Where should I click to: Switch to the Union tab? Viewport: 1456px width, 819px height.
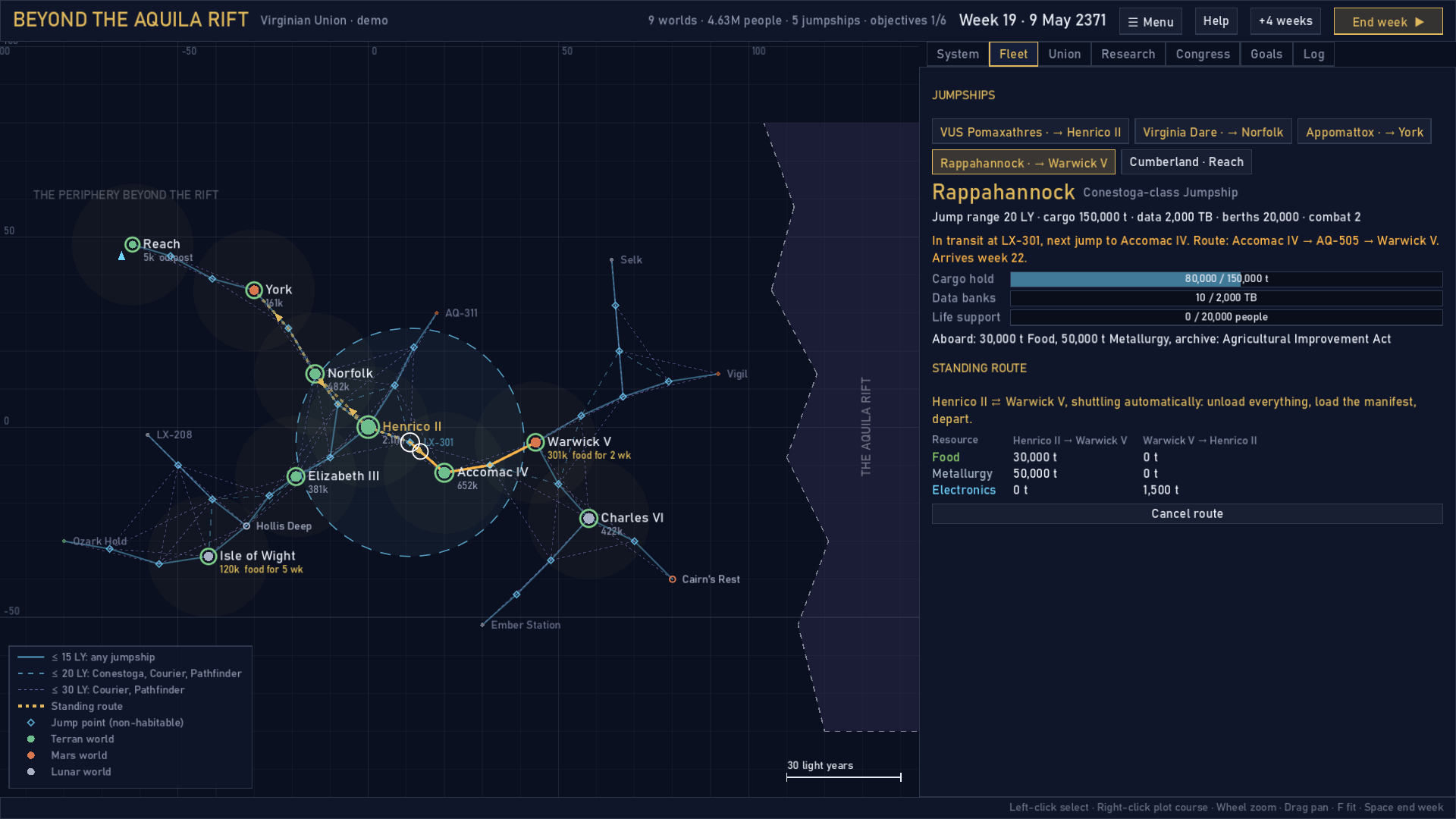1064,54
